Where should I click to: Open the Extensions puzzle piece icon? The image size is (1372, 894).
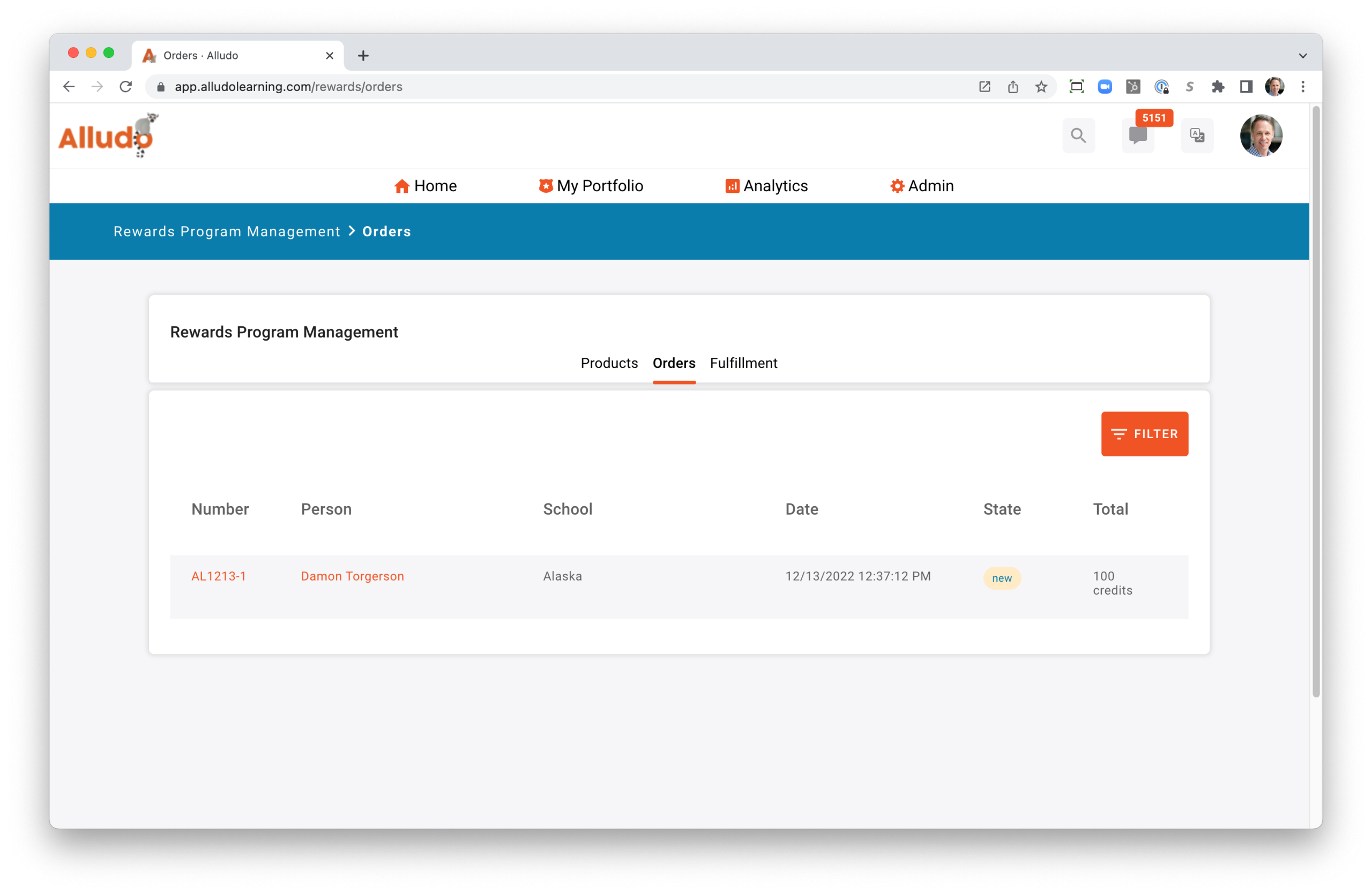pos(1218,86)
